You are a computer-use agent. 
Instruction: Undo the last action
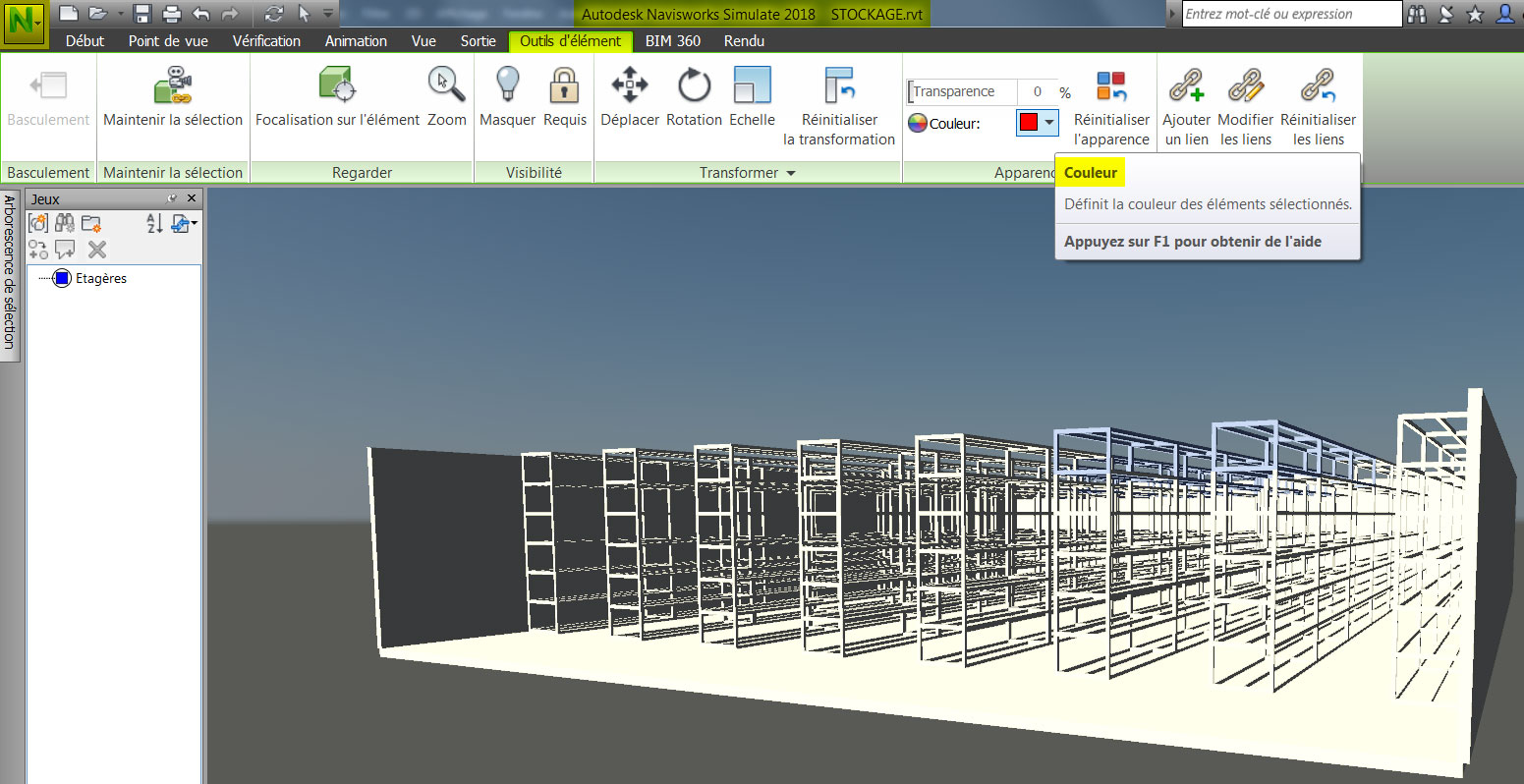point(201,14)
